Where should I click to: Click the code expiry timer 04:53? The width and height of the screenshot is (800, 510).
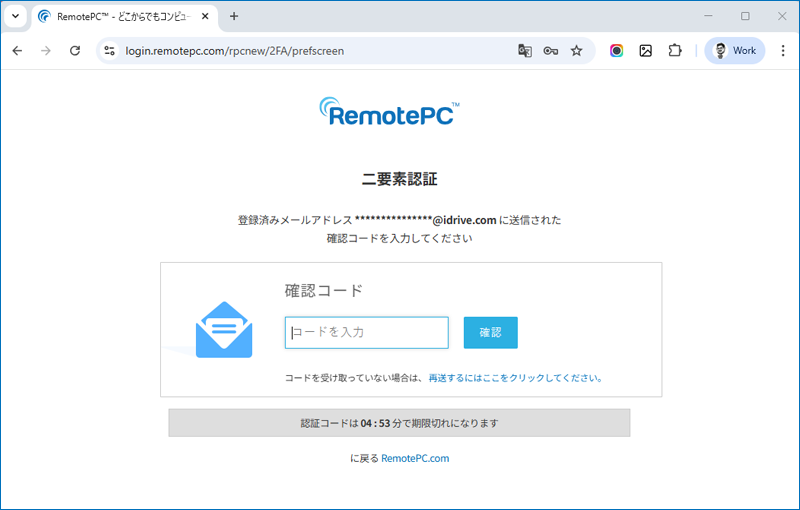(x=375, y=423)
